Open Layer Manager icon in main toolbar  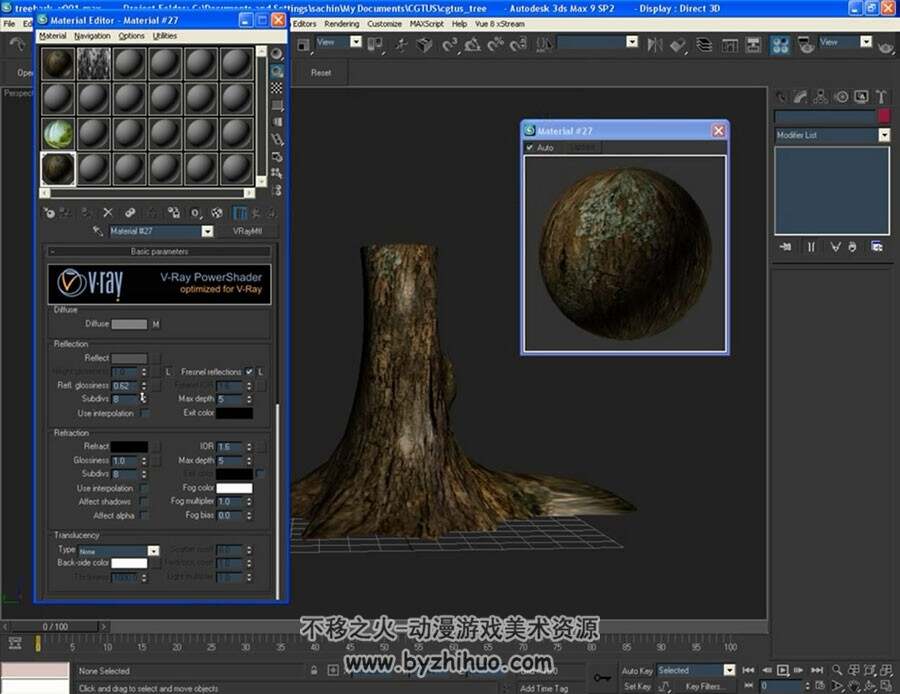tap(704, 45)
